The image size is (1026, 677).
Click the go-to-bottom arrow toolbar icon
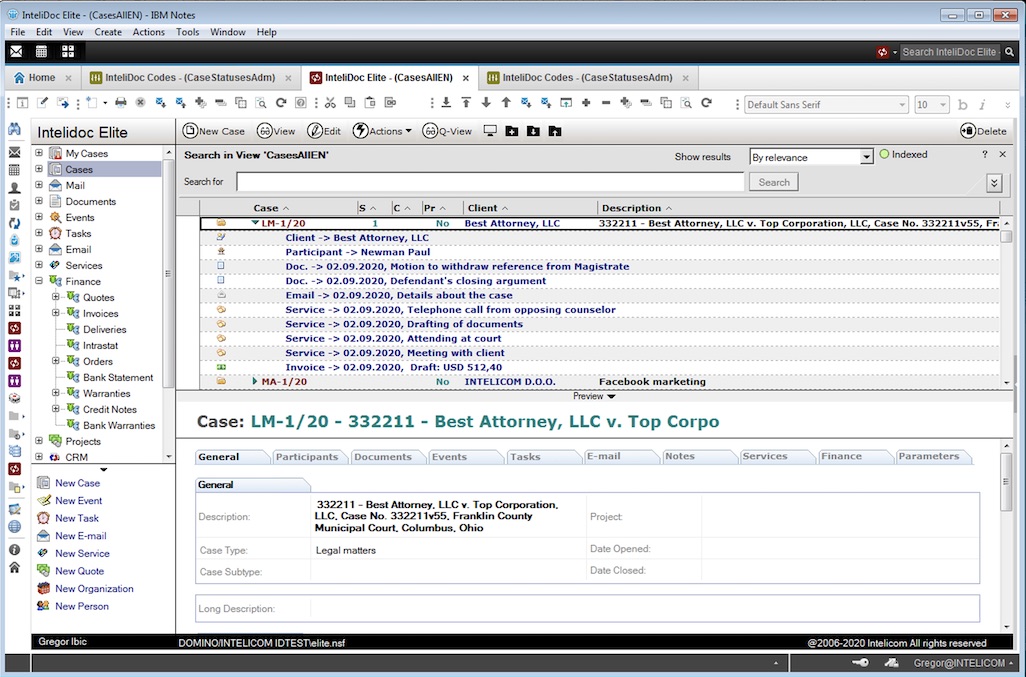tap(446, 103)
